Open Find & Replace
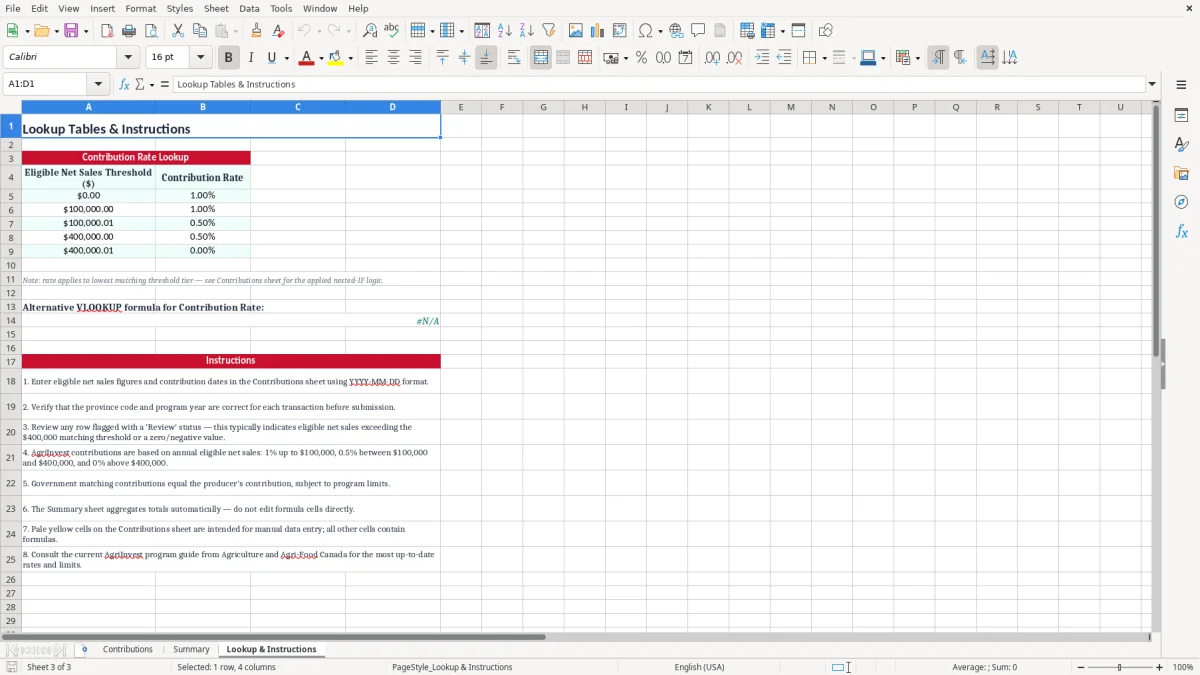Image resolution: width=1200 pixels, height=675 pixels. click(370, 31)
